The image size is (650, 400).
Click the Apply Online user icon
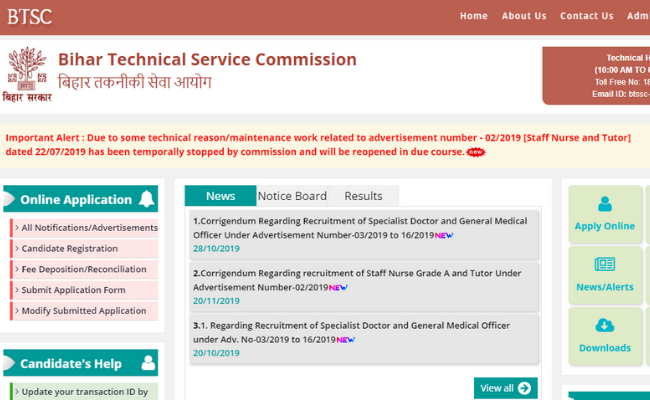[x=604, y=204]
